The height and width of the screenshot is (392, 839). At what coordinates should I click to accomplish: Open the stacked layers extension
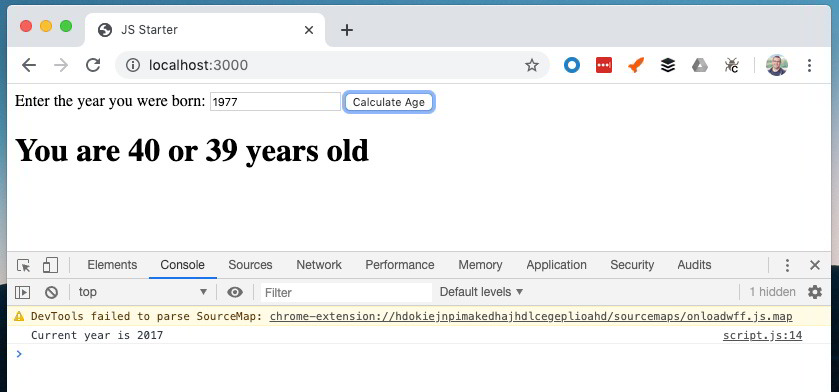pos(668,65)
